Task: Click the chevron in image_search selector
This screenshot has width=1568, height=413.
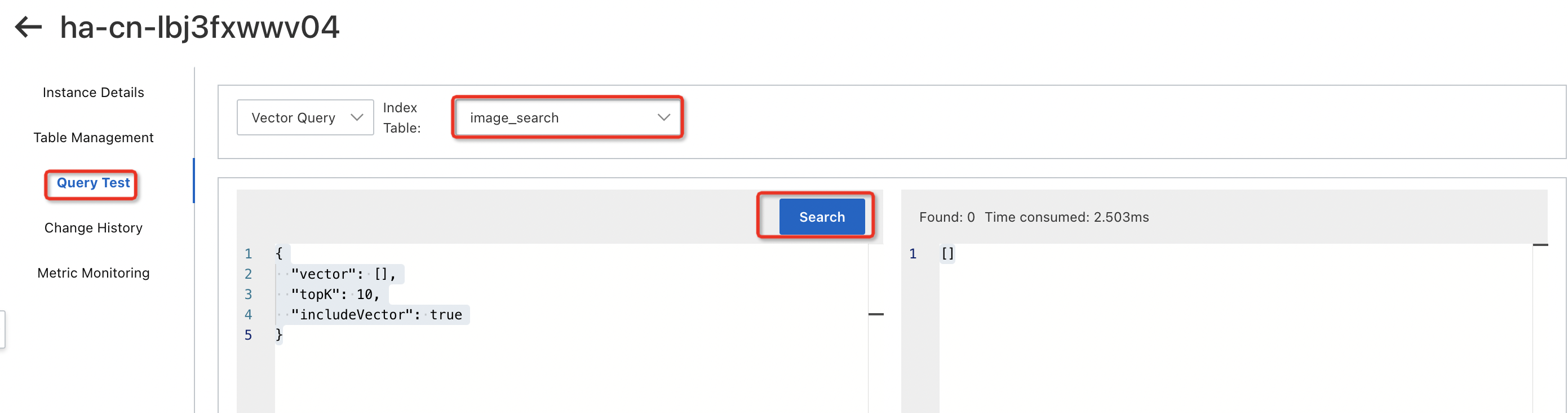Action: point(663,117)
